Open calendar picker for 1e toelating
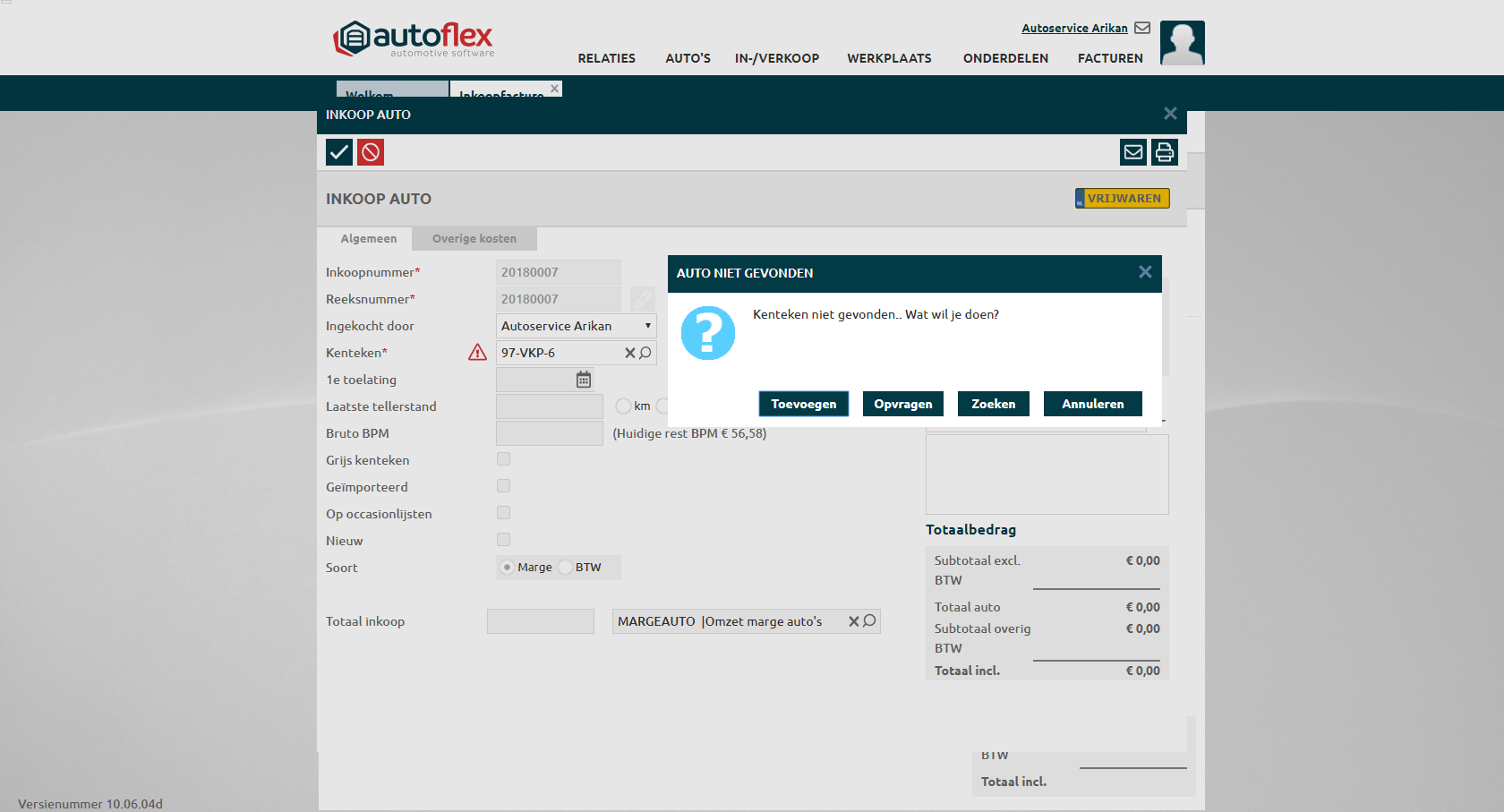This screenshot has width=1504, height=812. (584, 380)
